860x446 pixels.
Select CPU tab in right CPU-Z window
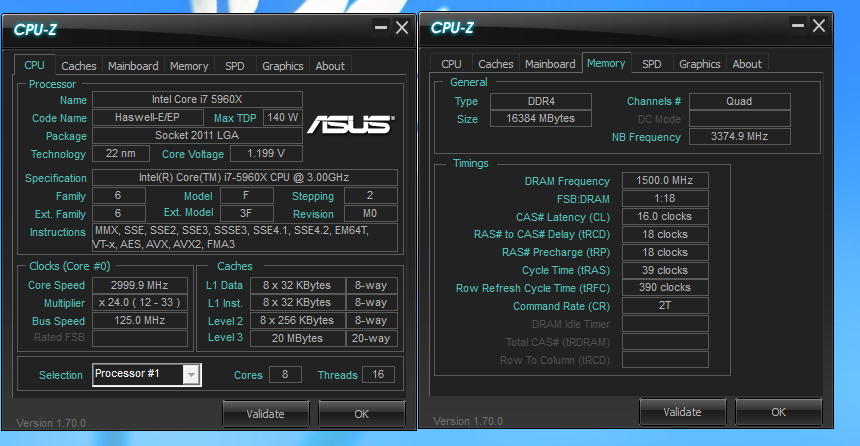(451, 64)
